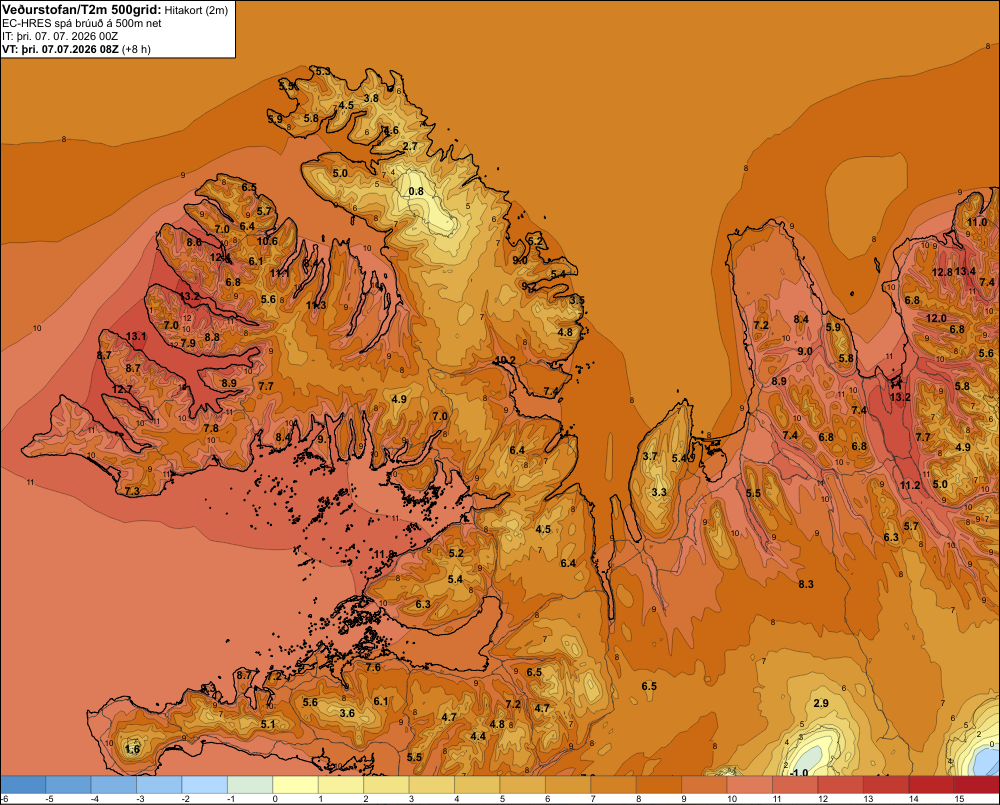Click the 10.6 temperature value on the map
Viewport: 1000px width, 805px height.
[267, 240]
